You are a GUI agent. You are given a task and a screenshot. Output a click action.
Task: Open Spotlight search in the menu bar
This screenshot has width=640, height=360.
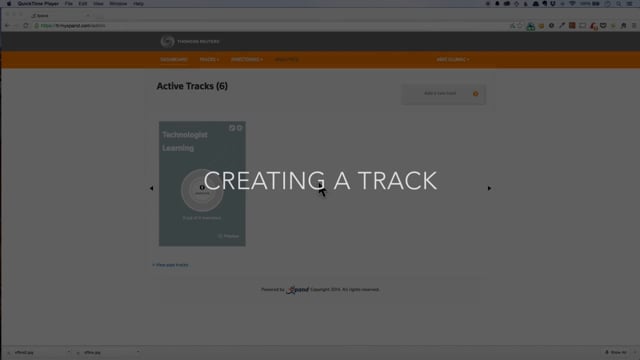(x=619, y=4)
